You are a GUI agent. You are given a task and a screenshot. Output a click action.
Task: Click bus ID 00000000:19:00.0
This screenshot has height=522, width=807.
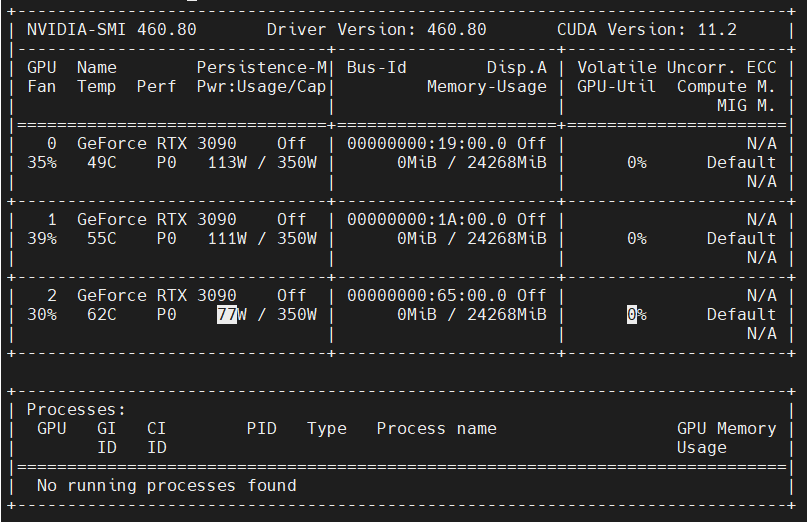click(426, 143)
